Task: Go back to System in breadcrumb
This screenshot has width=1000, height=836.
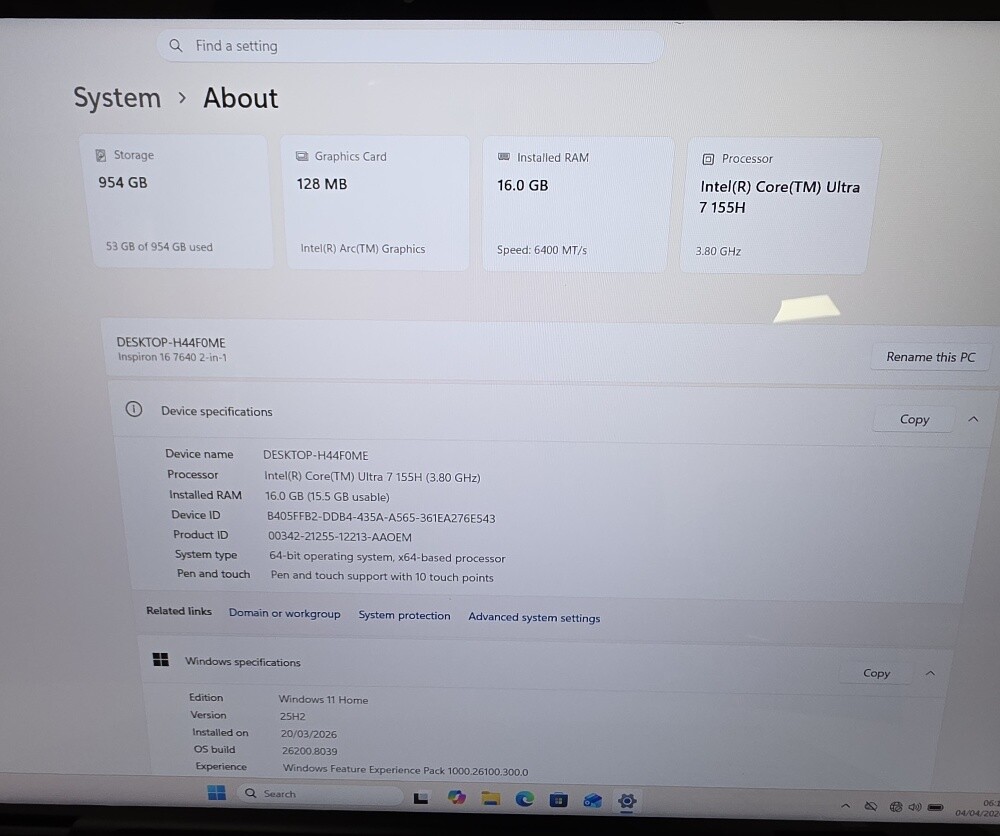Action: (x=117, y=98)
